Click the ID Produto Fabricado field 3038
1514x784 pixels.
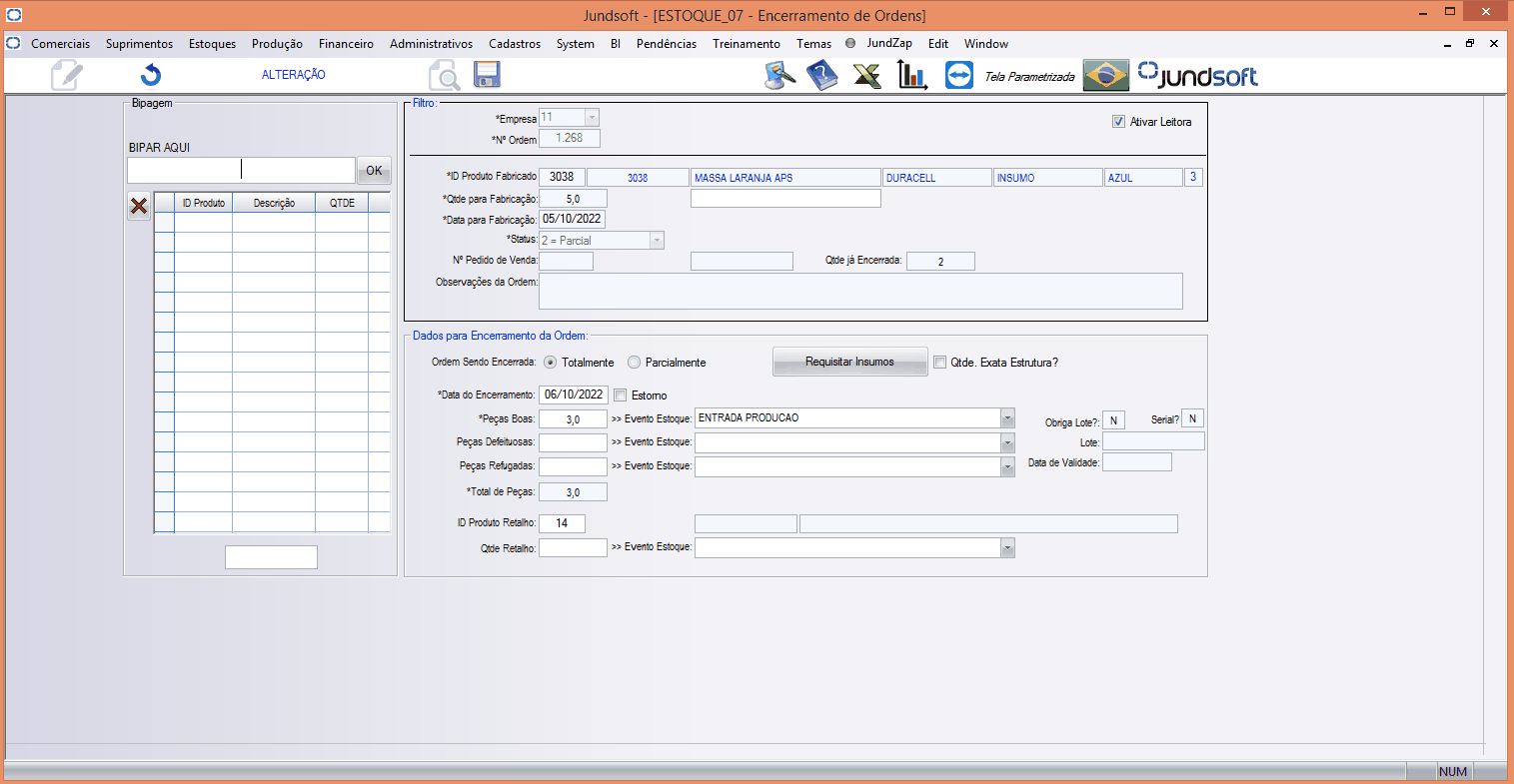562,177
